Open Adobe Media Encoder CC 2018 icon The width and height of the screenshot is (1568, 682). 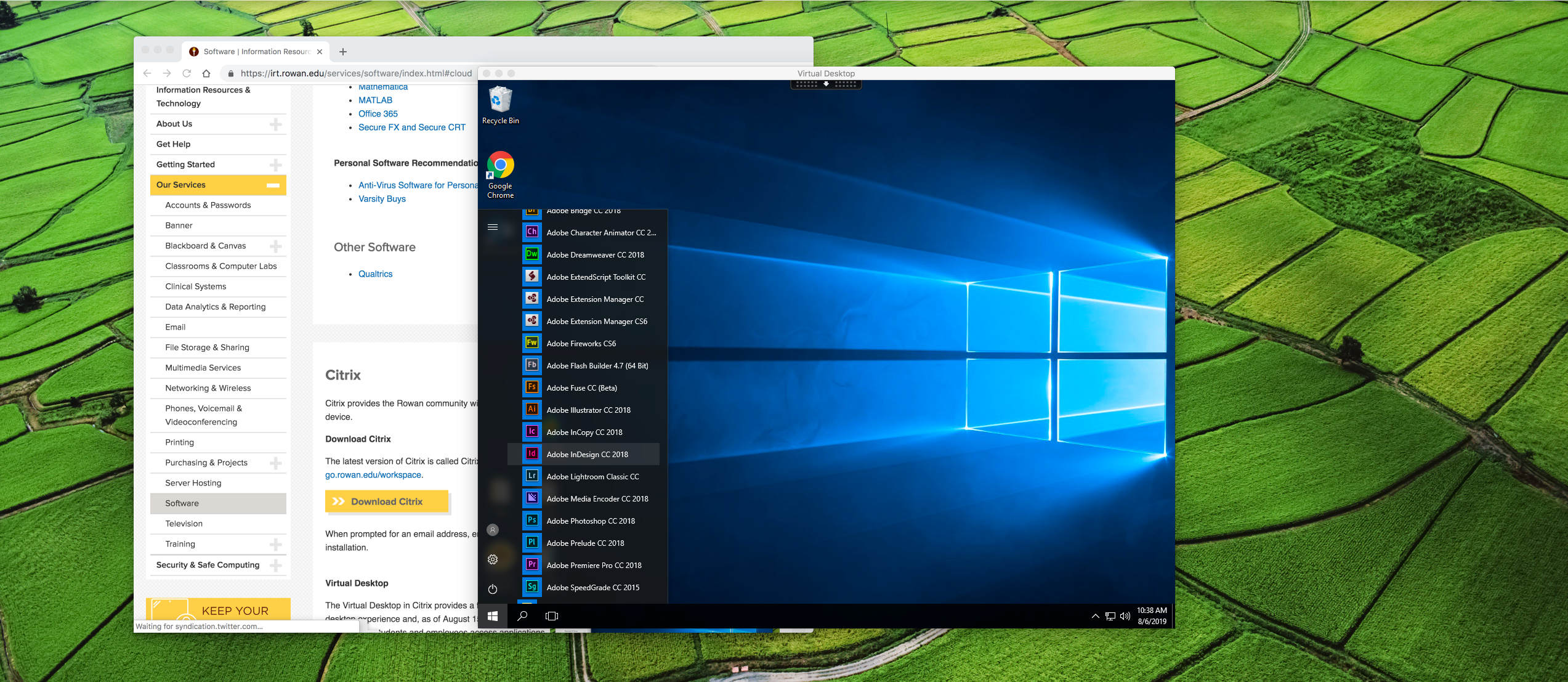pyautogui.click(x=531, y=498)
